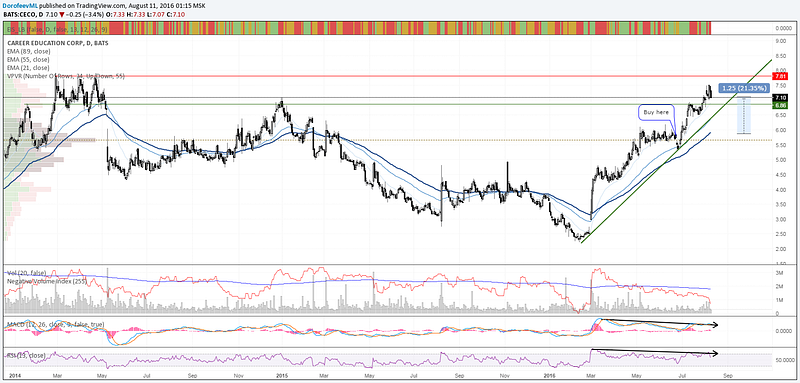Select the RSI (13, close) indicator label
800x383 pixels.
click(x=26, y=355)
